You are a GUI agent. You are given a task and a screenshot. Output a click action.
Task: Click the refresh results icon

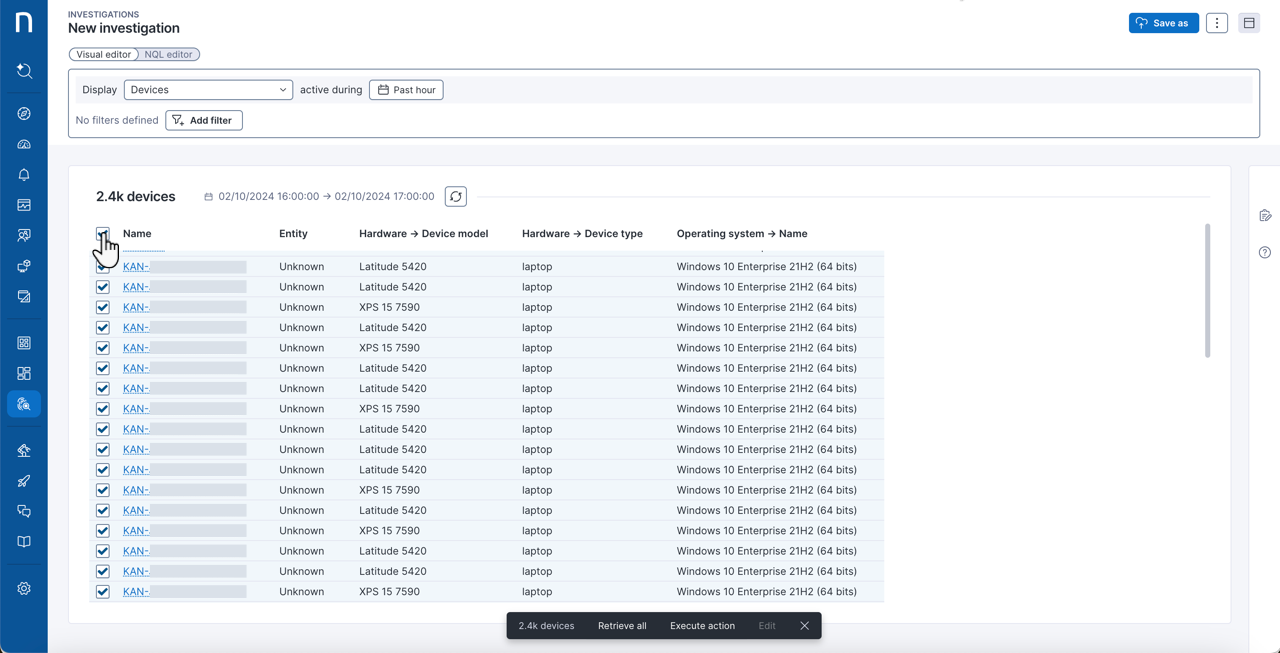coord(456,197)
